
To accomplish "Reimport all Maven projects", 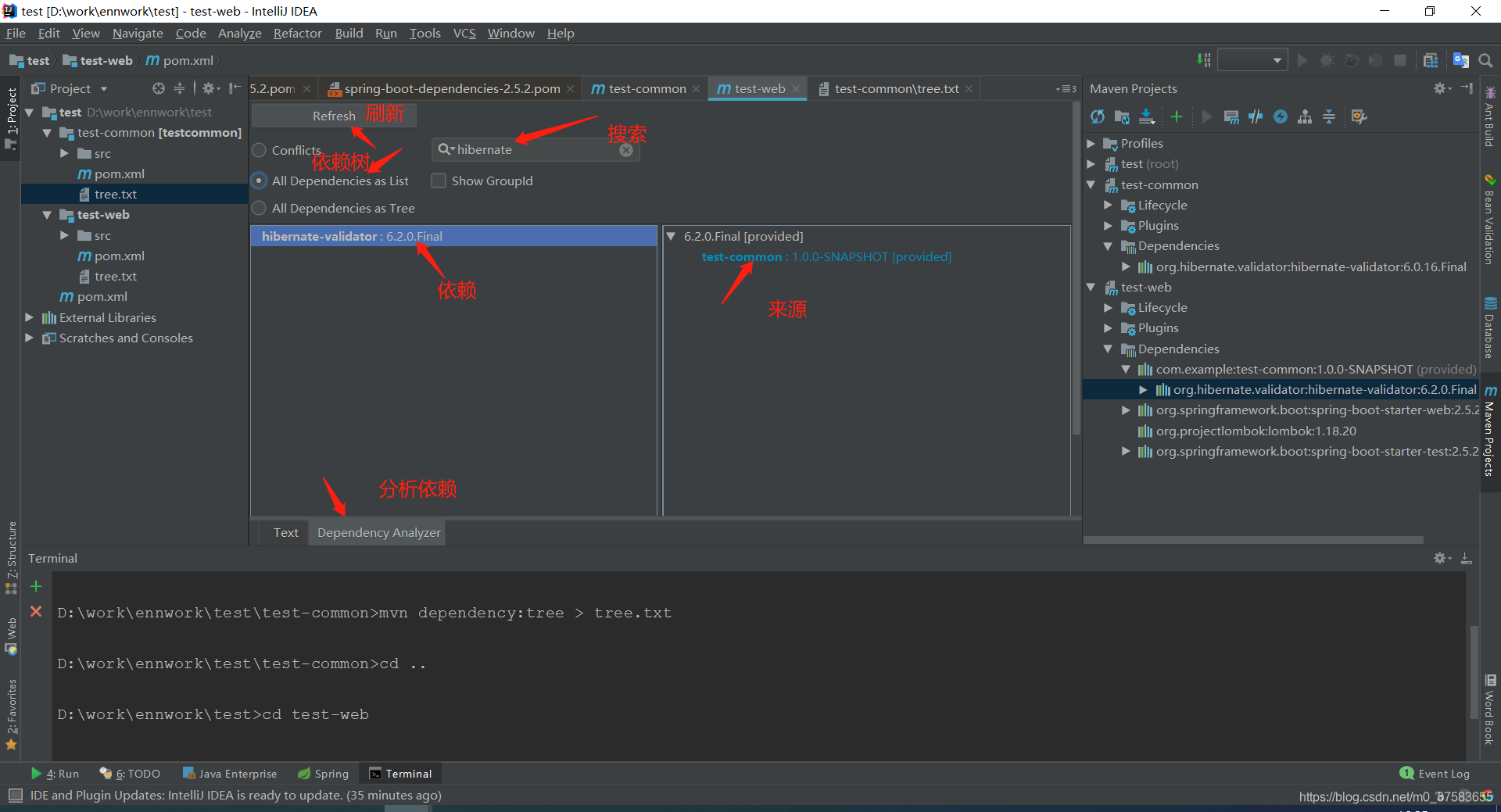I will (x=1097, y=116).
